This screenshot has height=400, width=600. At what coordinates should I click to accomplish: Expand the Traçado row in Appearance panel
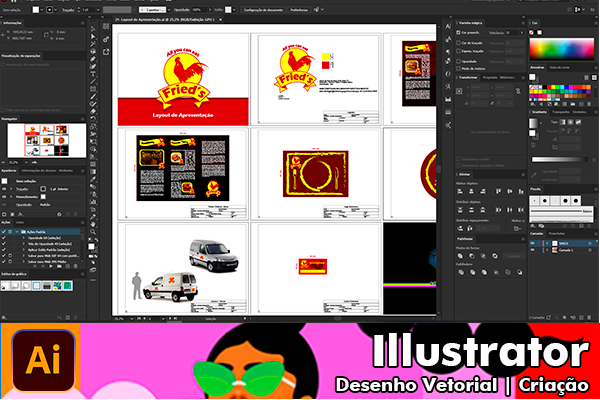pos(11,189)
